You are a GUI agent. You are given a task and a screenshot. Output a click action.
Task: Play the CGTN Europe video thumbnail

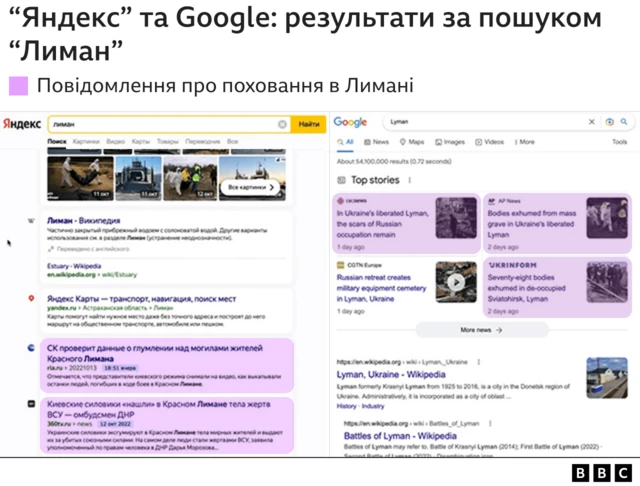[x=456, y=282]
